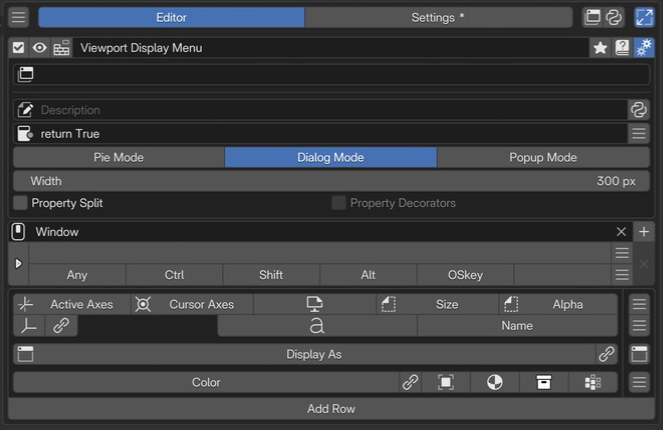The height and width of the screenshot is (430, 663).
Task: Select Popup Mode
Action: tap(543, 157)
